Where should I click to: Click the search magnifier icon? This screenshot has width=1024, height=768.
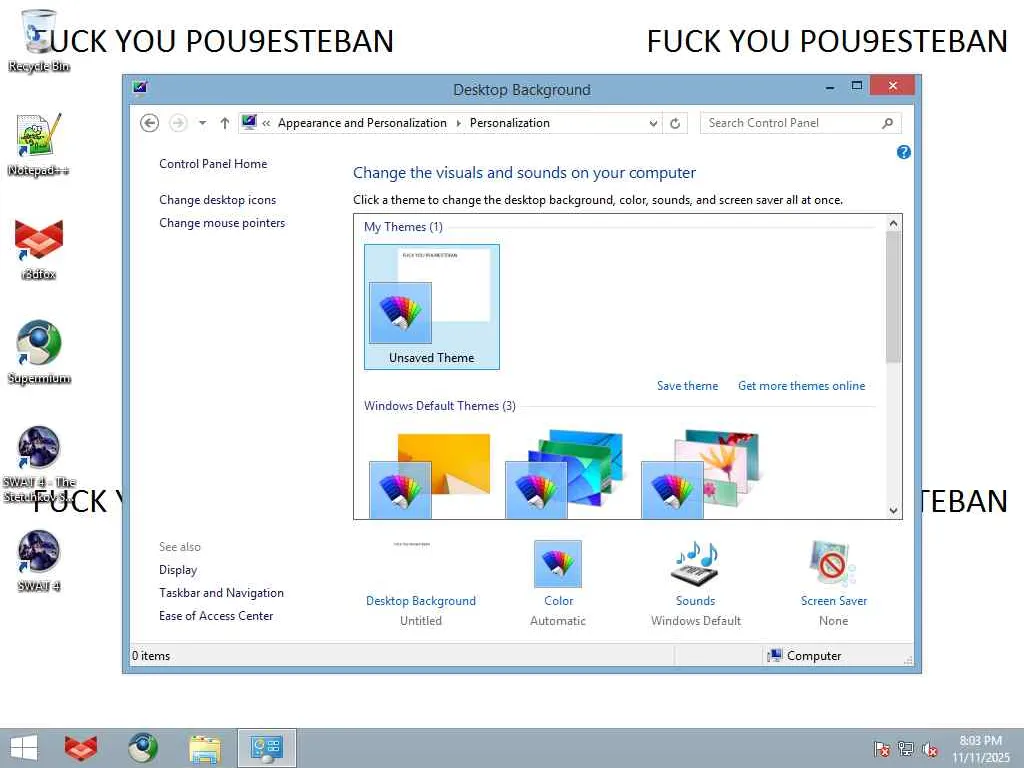[888, 123]
